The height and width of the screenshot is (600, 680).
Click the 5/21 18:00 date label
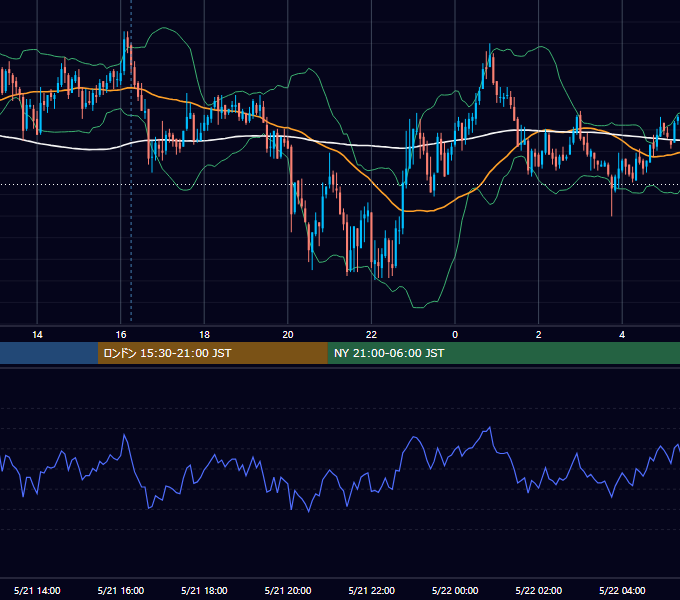point(204,590)
